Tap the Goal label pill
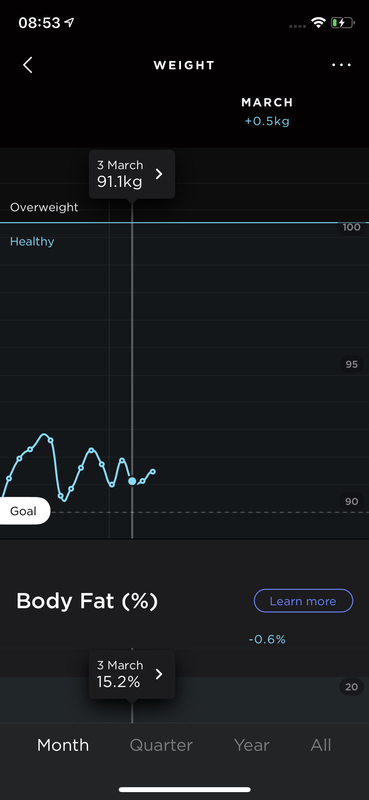This screenshot has height=800, width=369. [x=24, y=511]
